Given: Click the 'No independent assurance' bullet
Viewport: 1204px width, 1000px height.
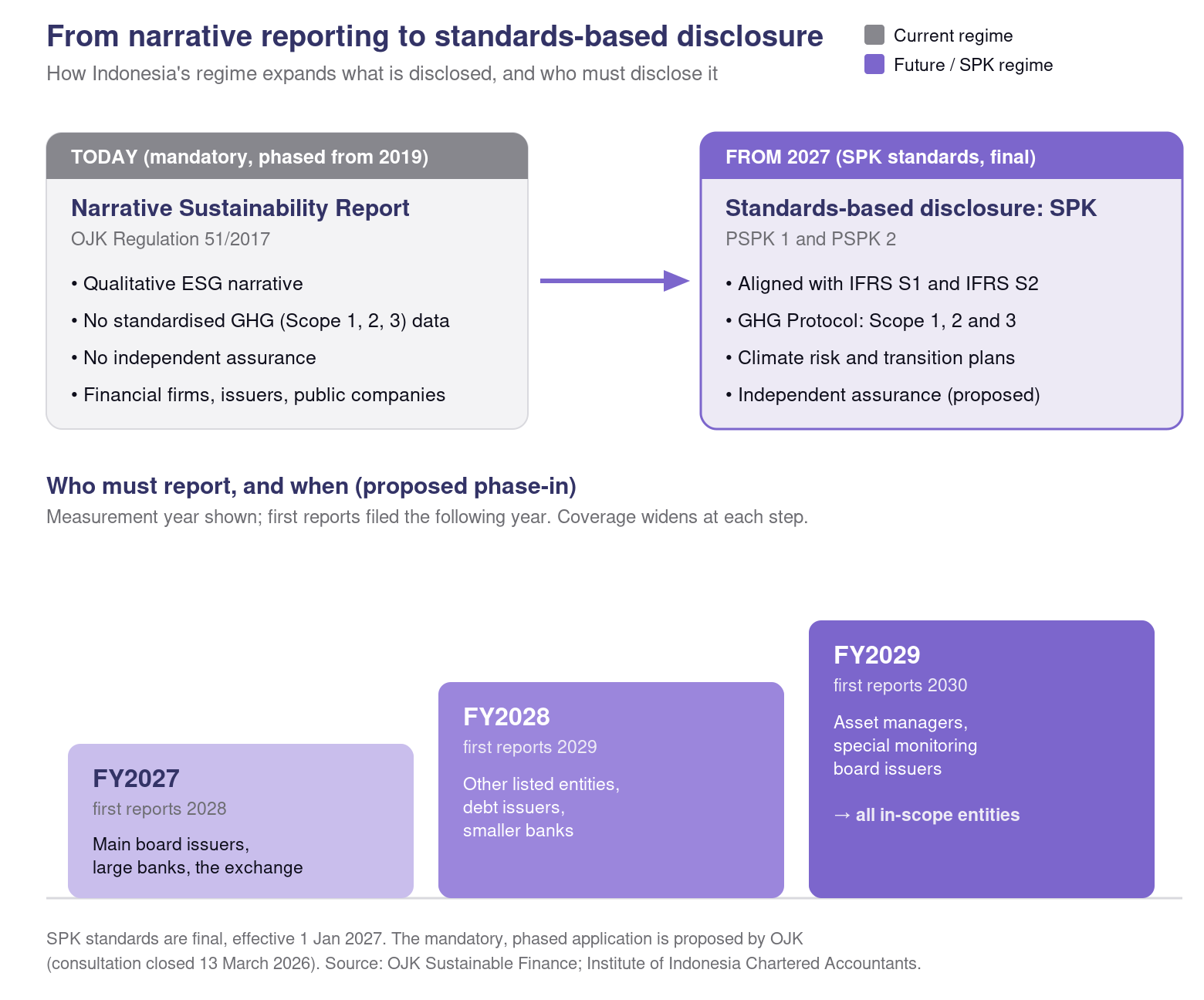Looking at the screenshot, I should 194,358.
